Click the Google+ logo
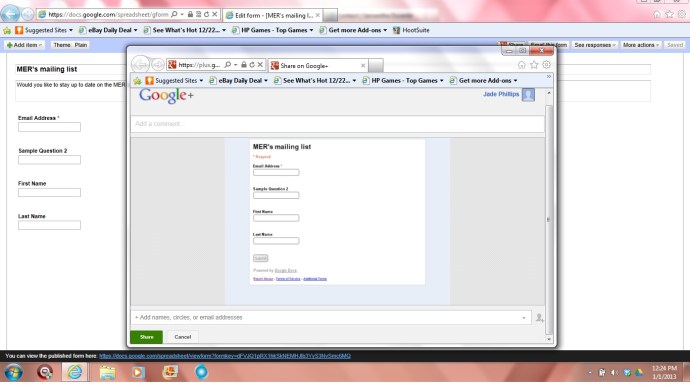The width and height of the screenshot is (690, 387). click(x=166, y=95)
